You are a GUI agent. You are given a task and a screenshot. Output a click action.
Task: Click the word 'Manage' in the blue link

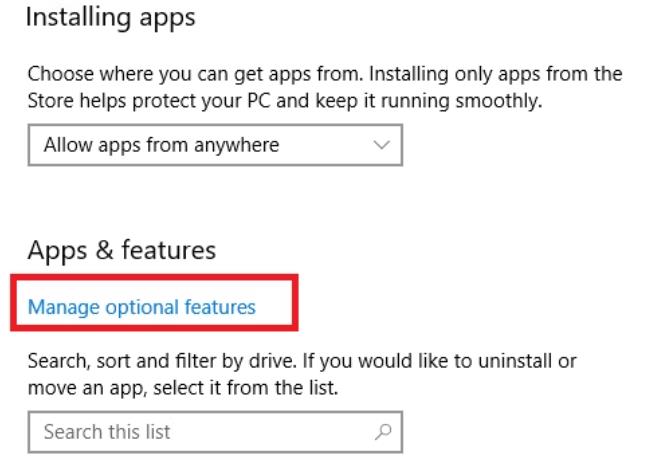64,308
